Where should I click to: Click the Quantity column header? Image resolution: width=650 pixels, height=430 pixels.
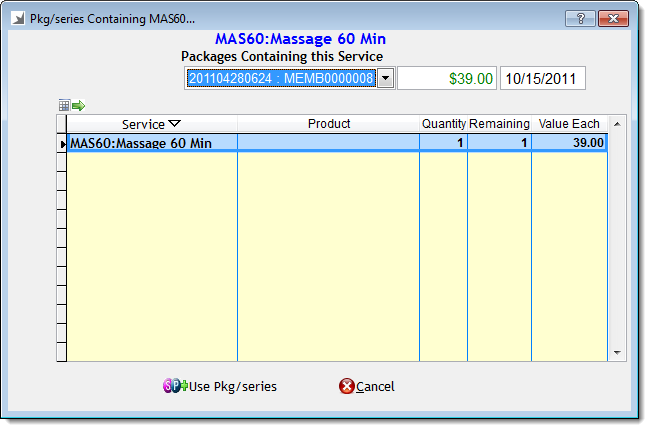coord(443,124)
